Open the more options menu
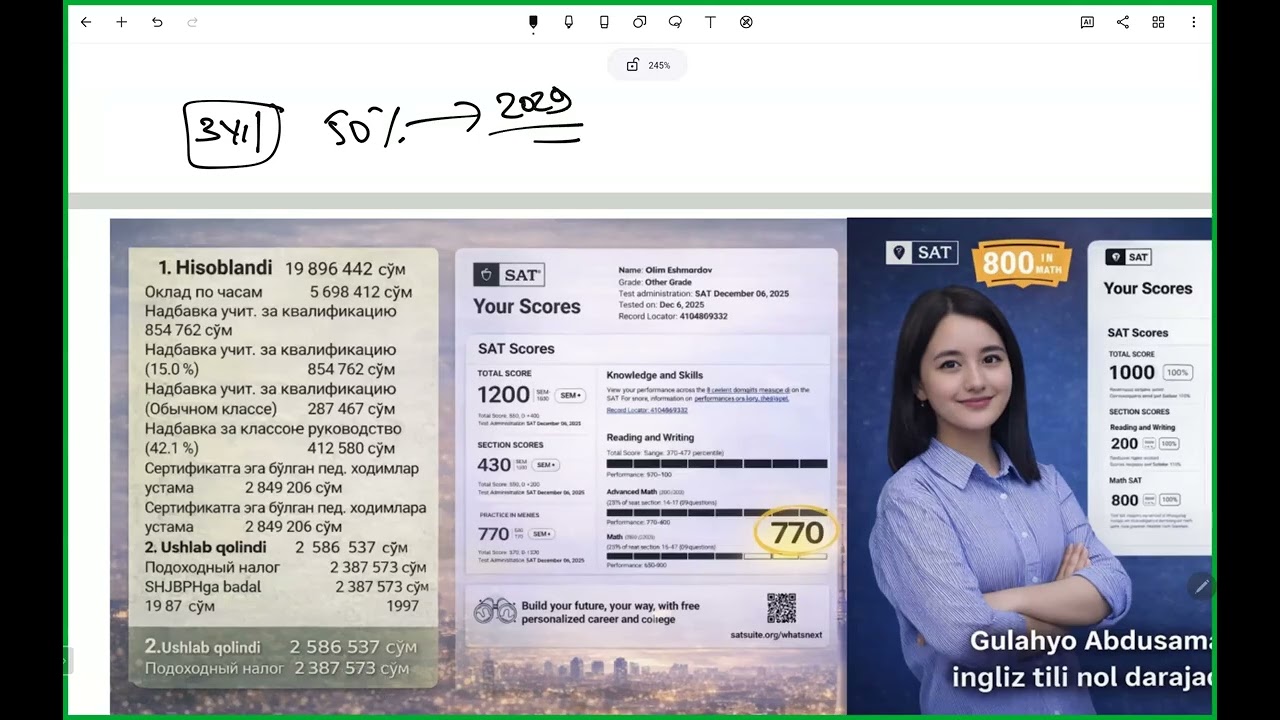 coord(1193,22)
